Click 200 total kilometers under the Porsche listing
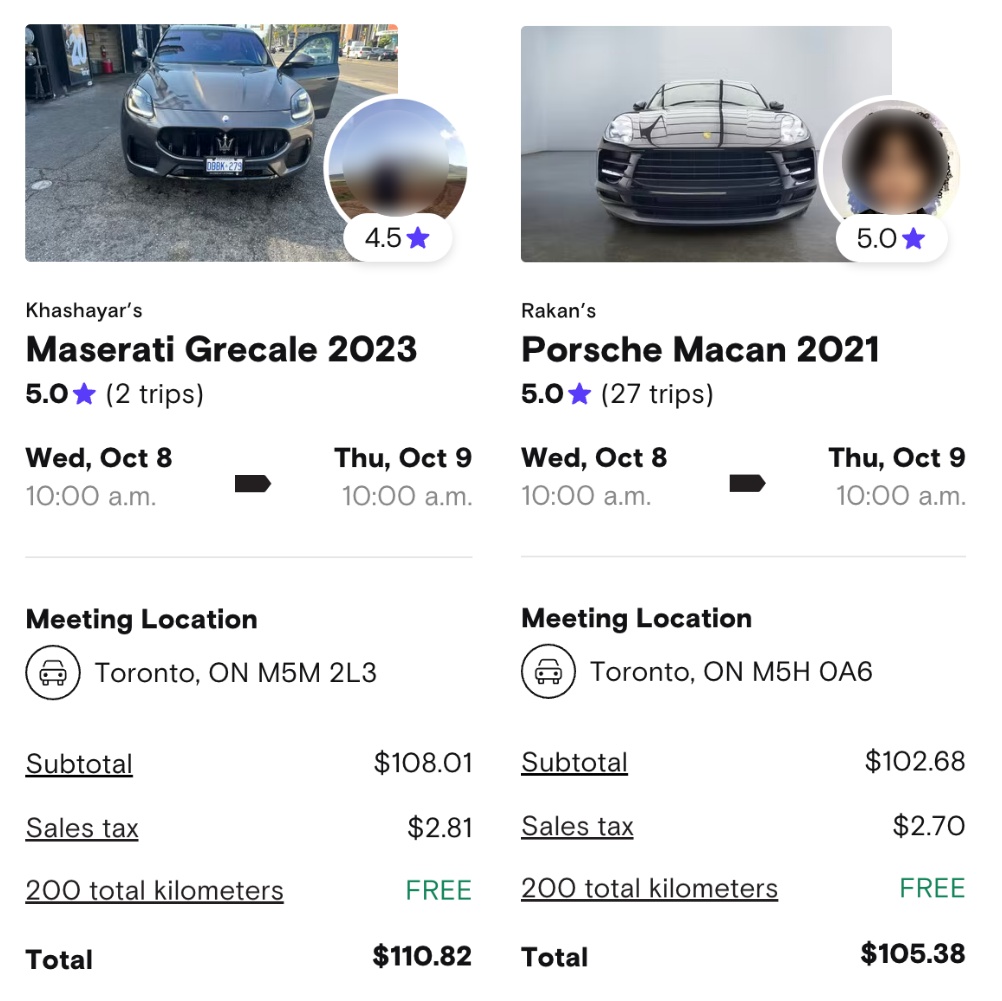This screenshot has width=1002, height=1001. (x=649, y=887)
